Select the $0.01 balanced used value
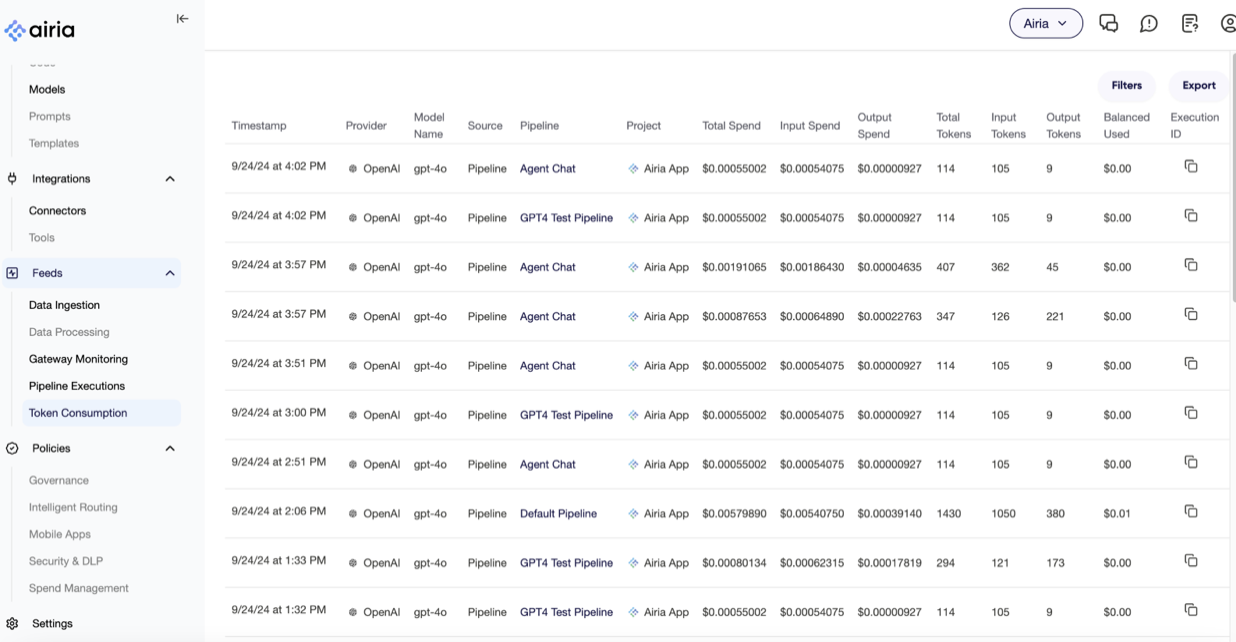 tap(1117, 514)
